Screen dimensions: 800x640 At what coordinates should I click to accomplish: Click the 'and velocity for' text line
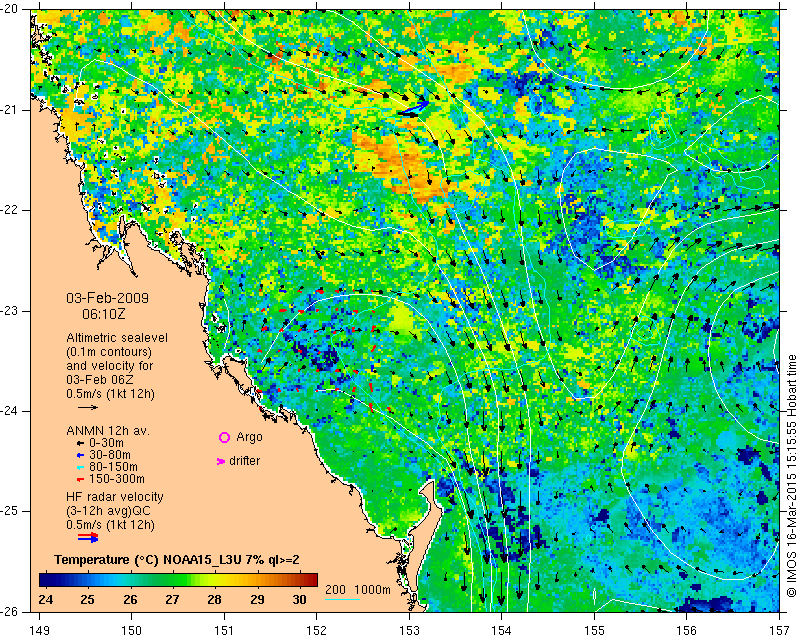click(x=110, y=366)
